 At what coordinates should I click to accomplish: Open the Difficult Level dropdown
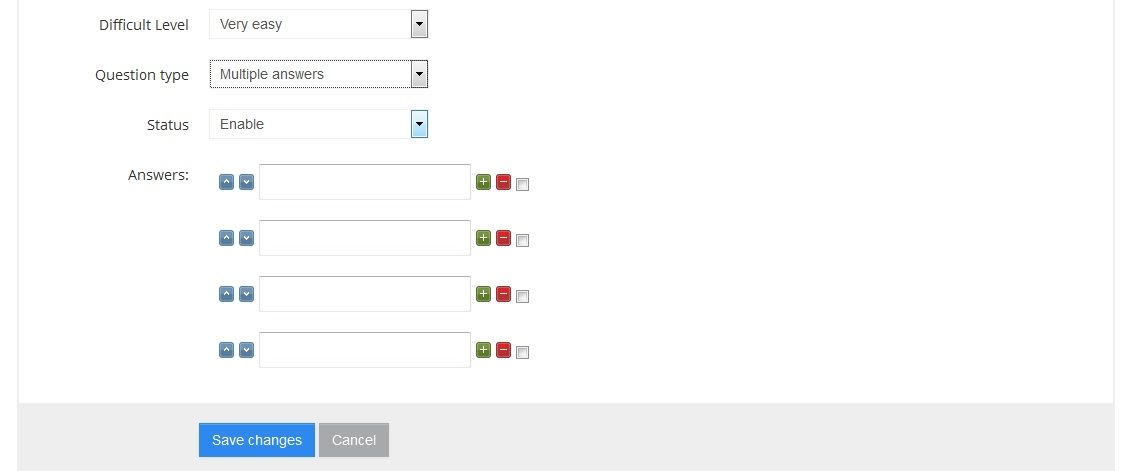tap(319, 24)
